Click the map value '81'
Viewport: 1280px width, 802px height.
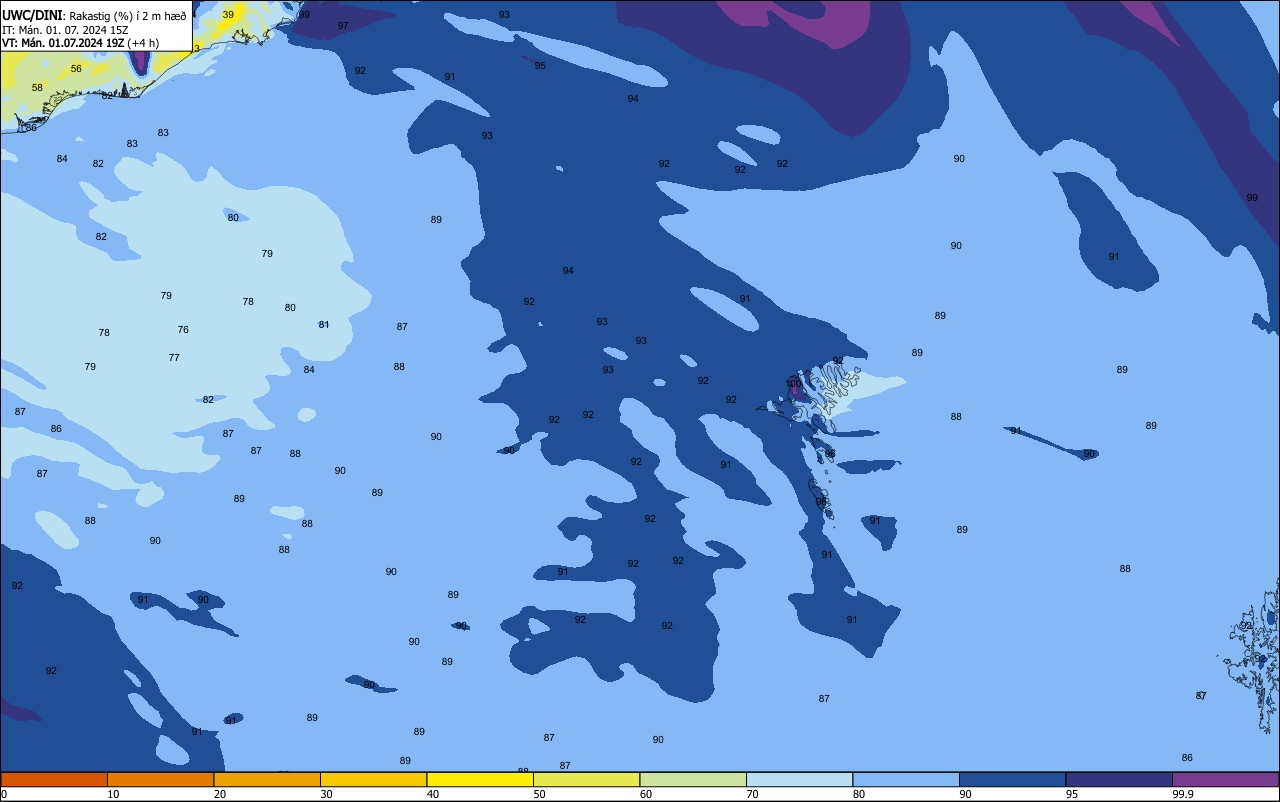click(x=324, y=325)
